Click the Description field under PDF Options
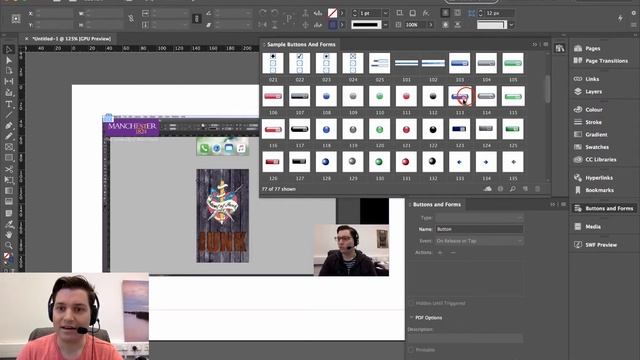Viewport: 640px width, 360px height. (x=465, y=338)
